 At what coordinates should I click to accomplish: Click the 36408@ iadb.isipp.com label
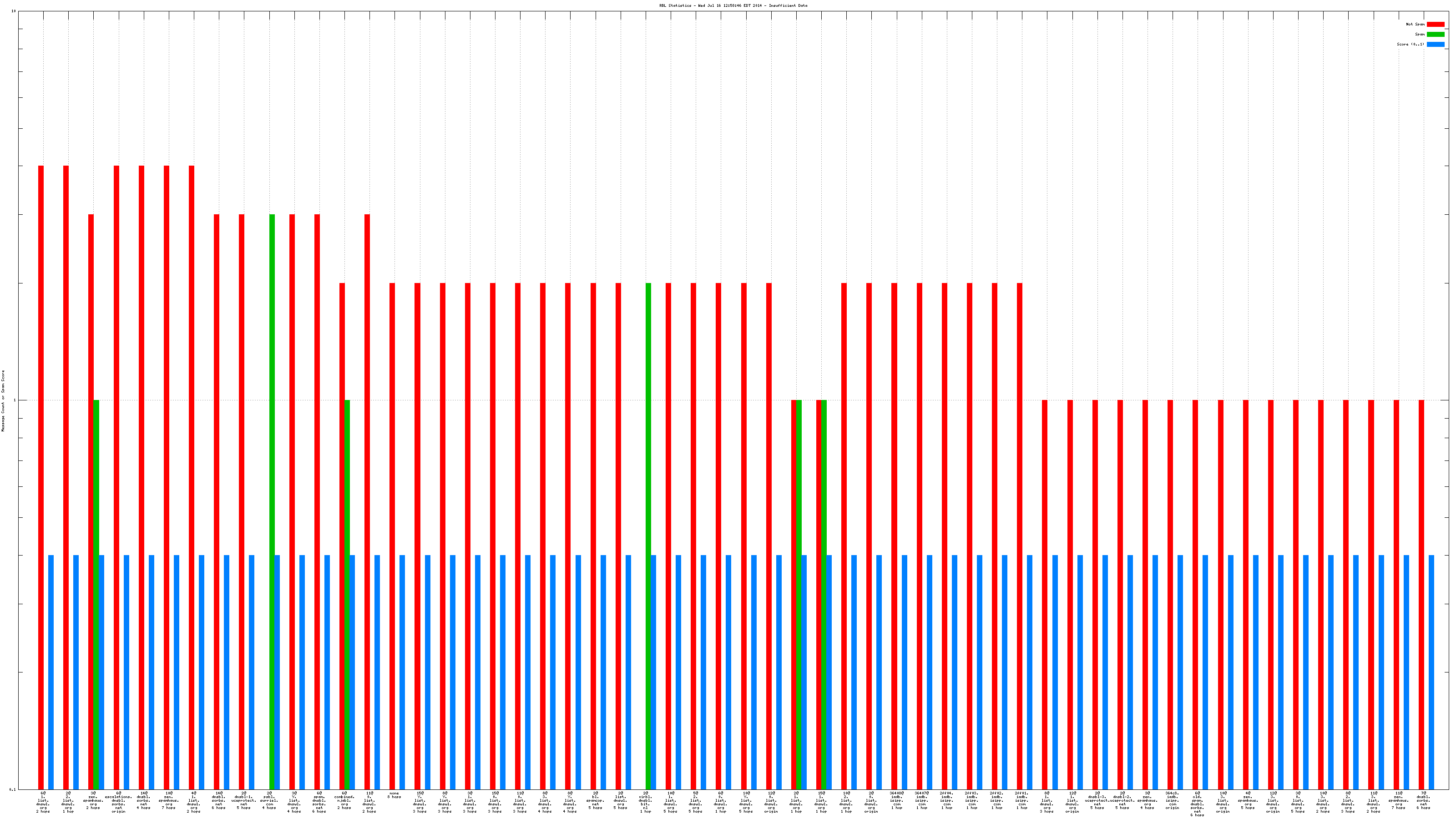(896, 800)
